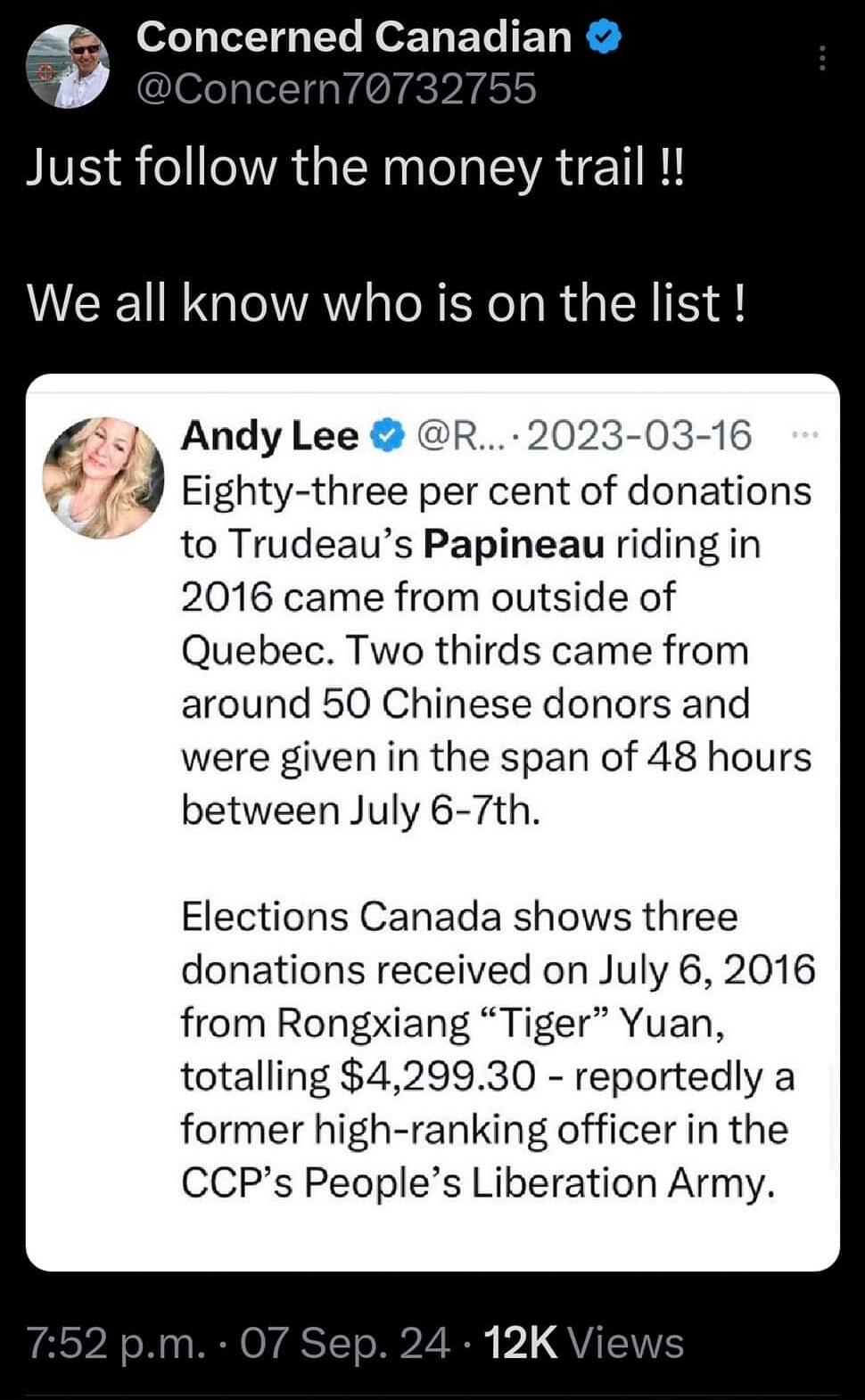Screen dimensions: 865x1400
Task: Open the quoted tweet's three-dot menu
Action: [804, 435]
